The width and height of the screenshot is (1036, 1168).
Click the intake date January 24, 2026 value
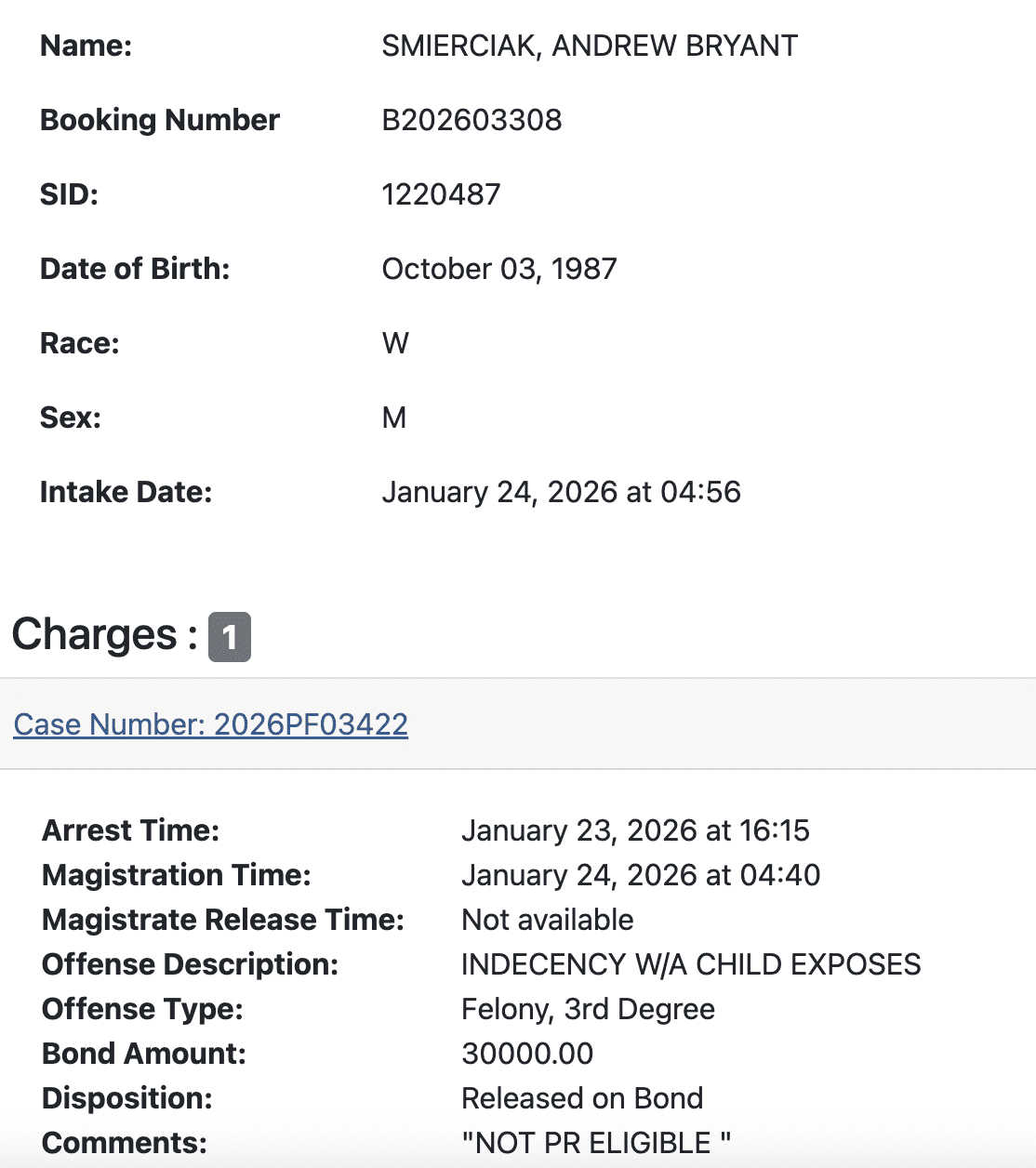[x=561, y=493]
